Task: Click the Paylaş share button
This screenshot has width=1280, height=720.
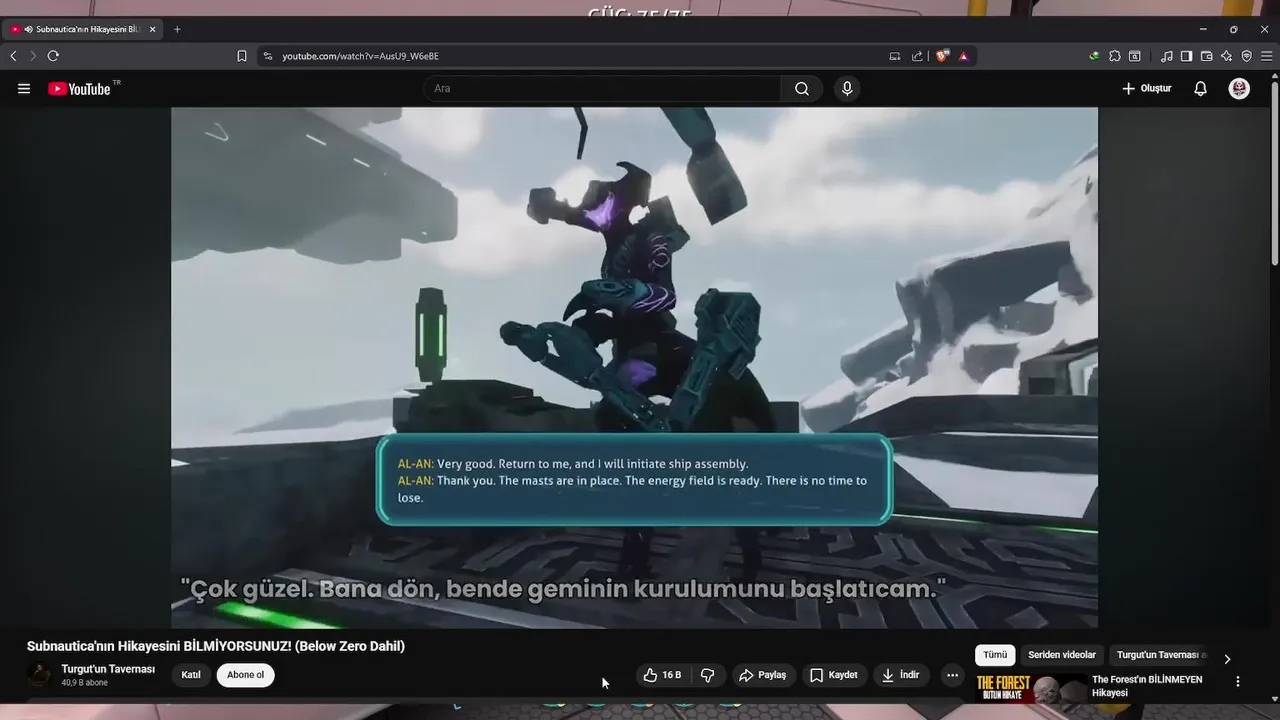Action: 763,675
